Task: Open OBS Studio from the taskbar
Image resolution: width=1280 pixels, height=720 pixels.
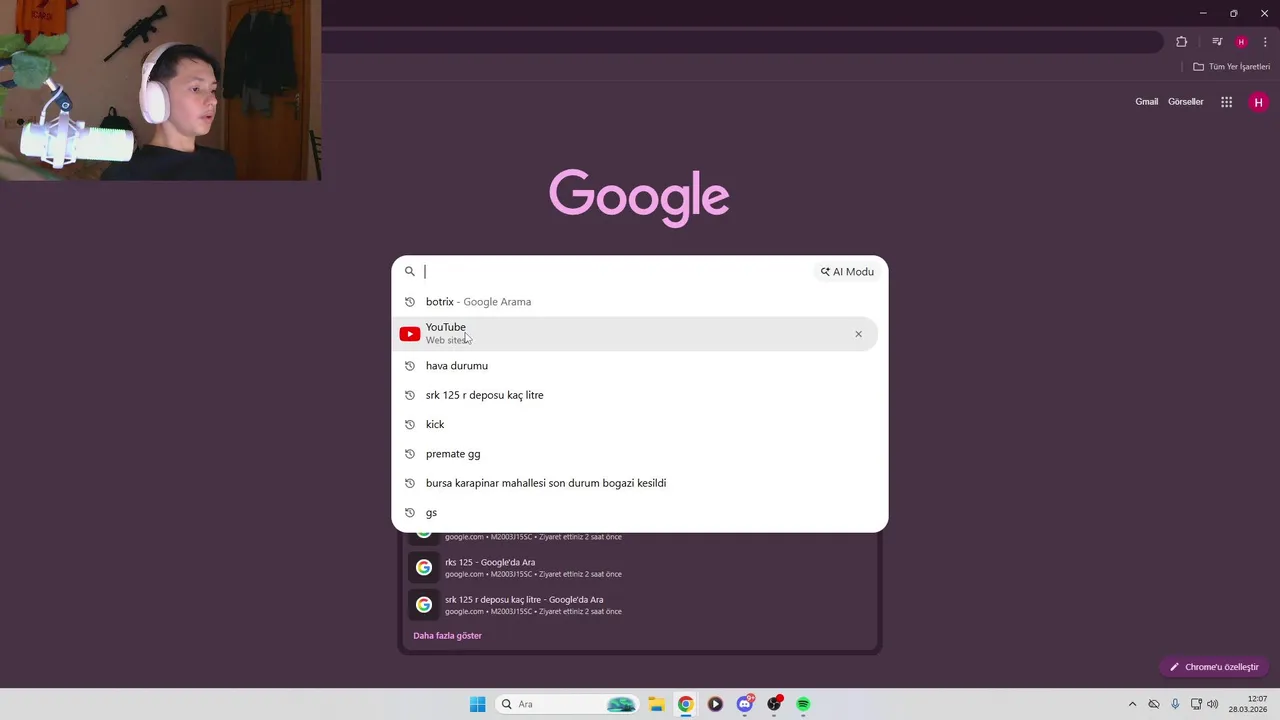Action: pos(774,704)
